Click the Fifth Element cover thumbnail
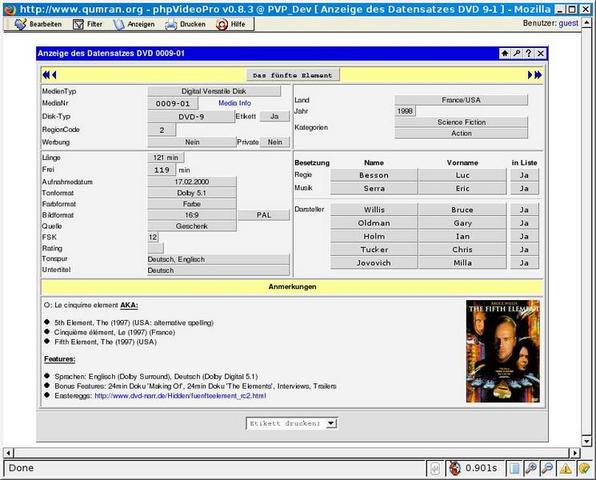This screenshot has height=480, width=596. (x=502, y=351)
